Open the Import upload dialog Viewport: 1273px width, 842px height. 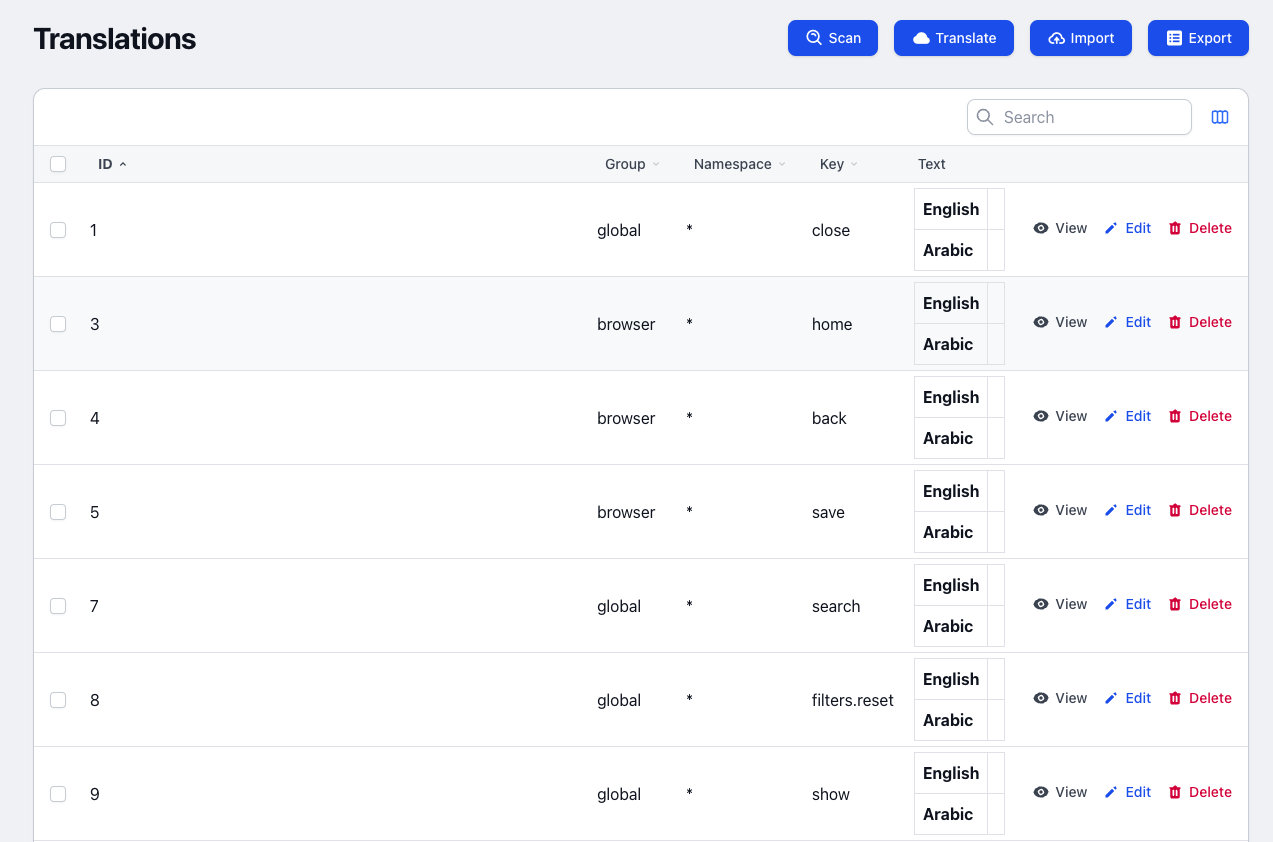point(1080,38)
